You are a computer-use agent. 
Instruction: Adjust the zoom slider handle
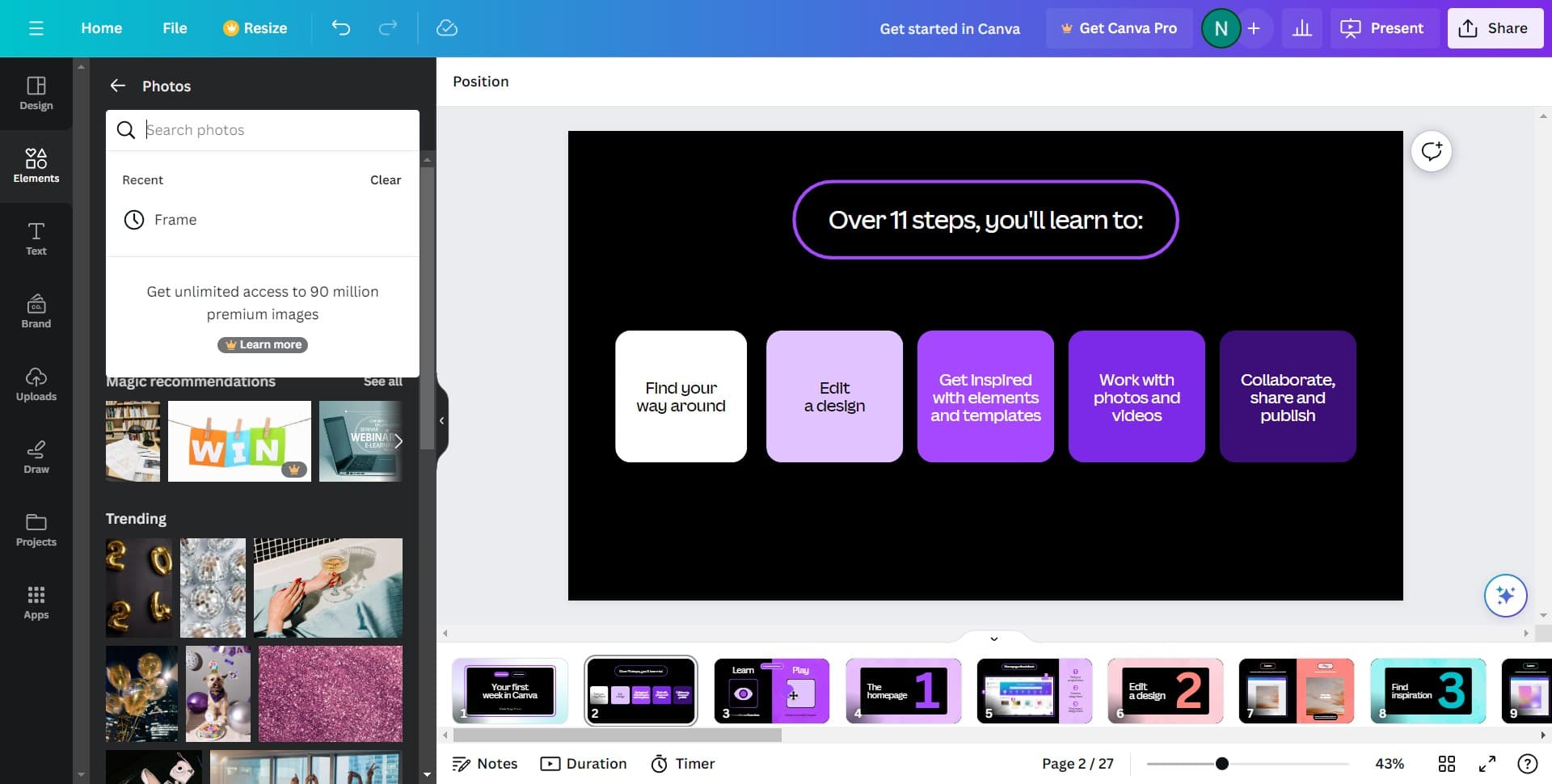click(1221, 764)
